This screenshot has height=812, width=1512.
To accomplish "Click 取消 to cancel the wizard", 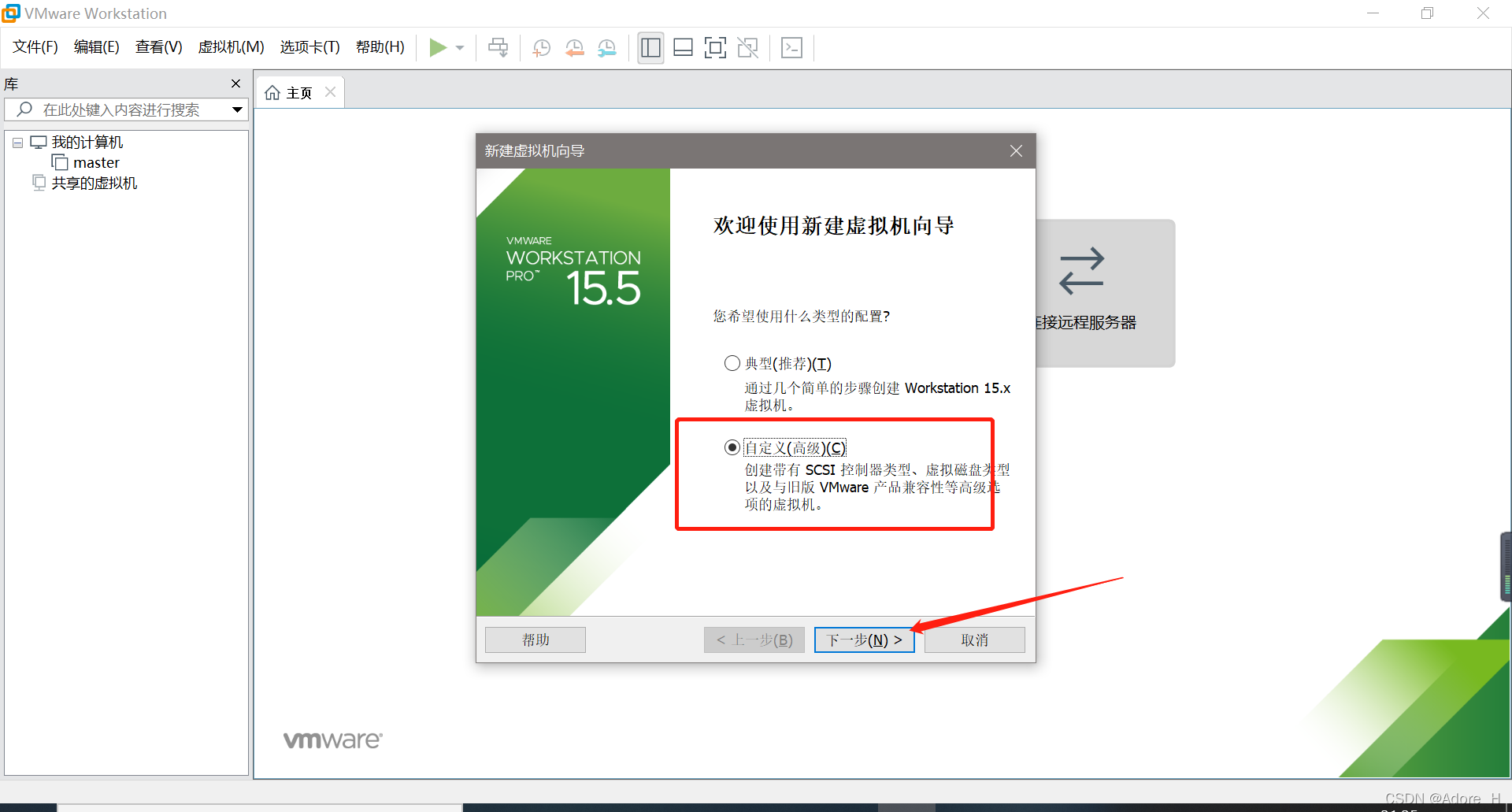I will [975, 640].
